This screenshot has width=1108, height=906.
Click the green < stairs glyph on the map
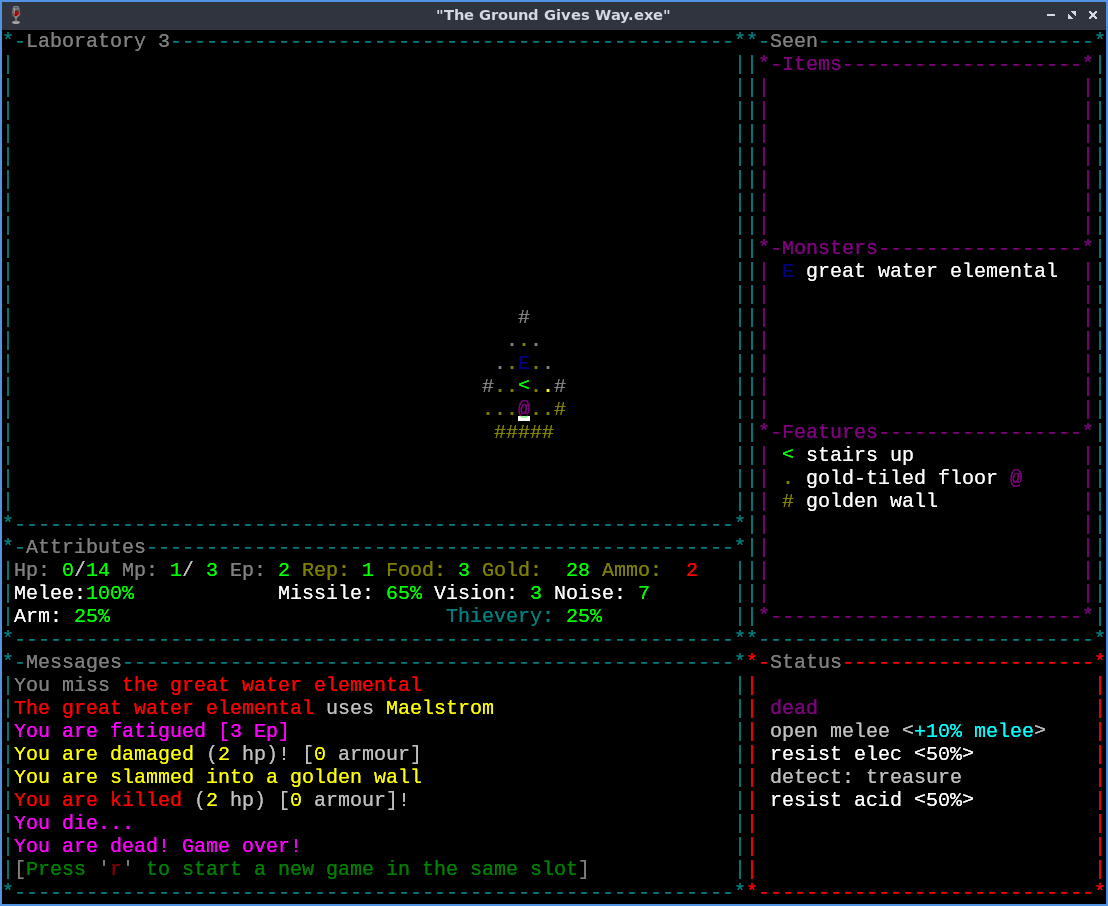[x=524, y=385]
